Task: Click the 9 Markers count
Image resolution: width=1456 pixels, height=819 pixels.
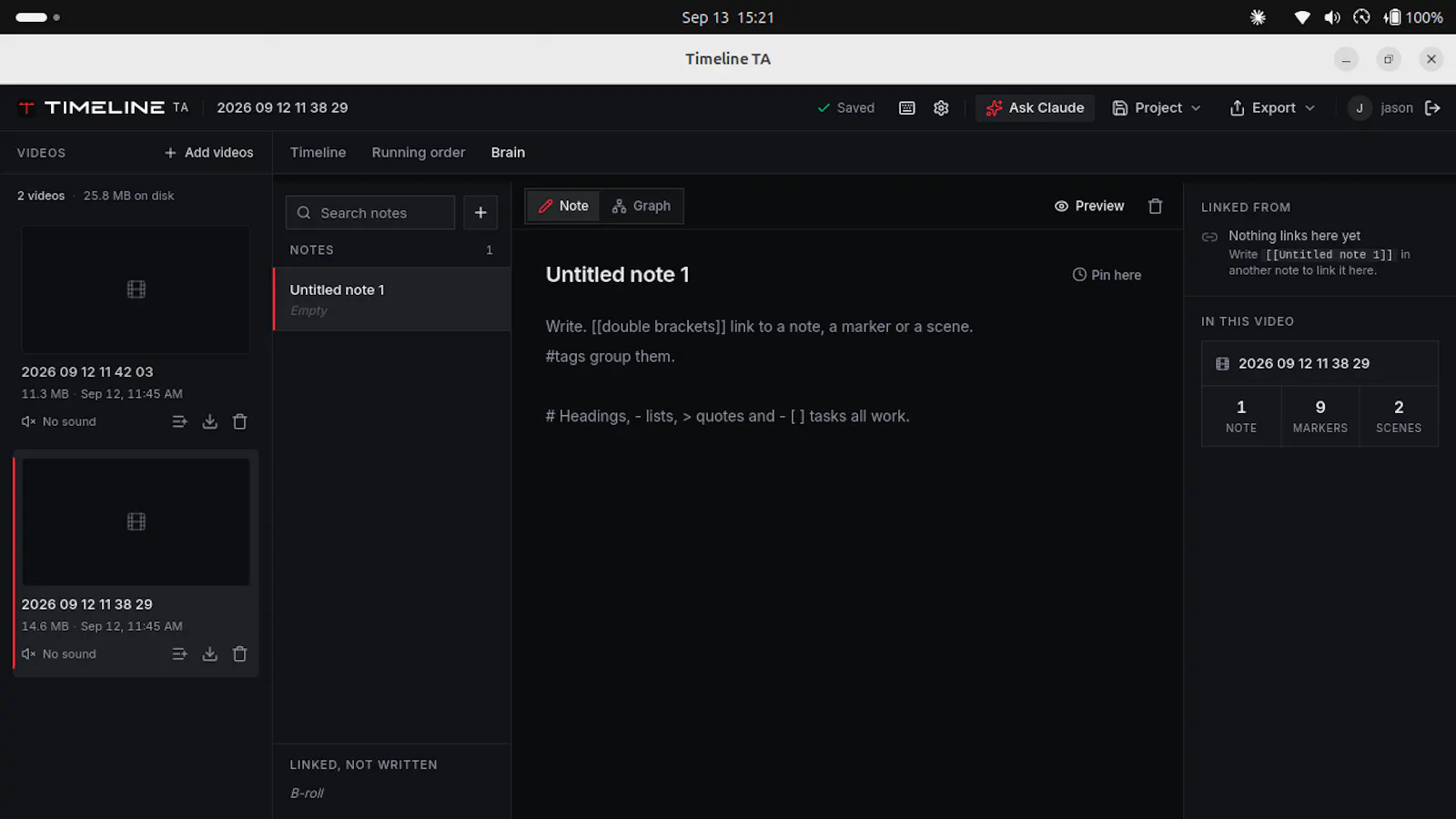Action: coord(1320,416)
